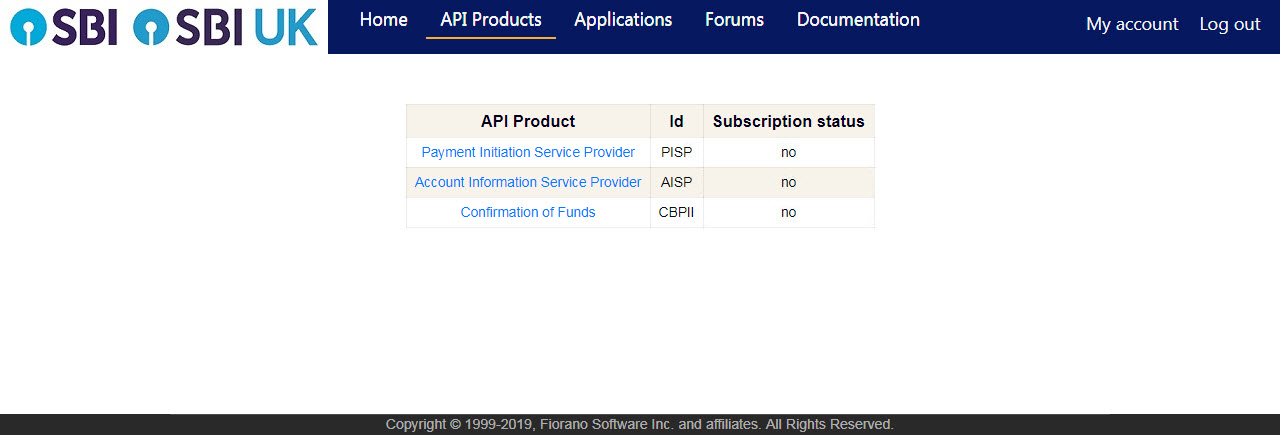Open the Home menu item
1280x435 pixels.
pos(384,20)
